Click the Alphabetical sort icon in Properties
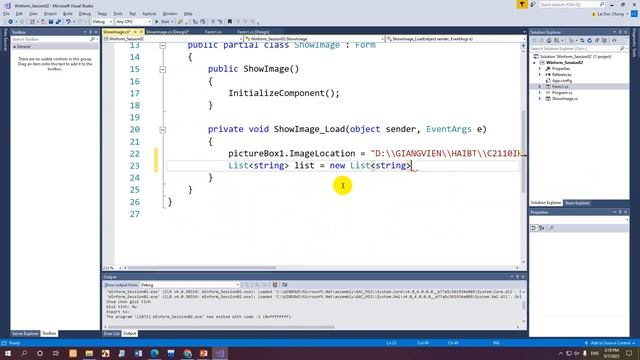 tap(542, 228)
